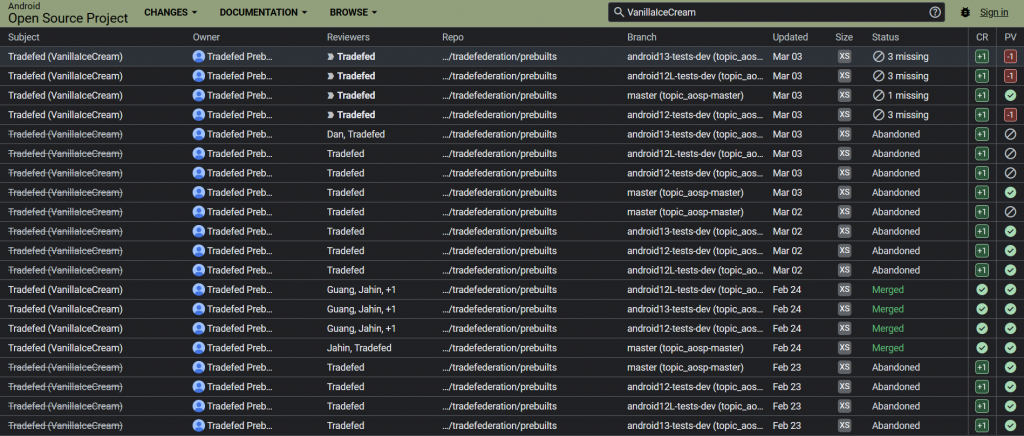Click reviewers Guang, Jahin, +1 in android13-tests-dev Merged row
The width and height of the screenshot is (1024, 436).
pos(361,309)
